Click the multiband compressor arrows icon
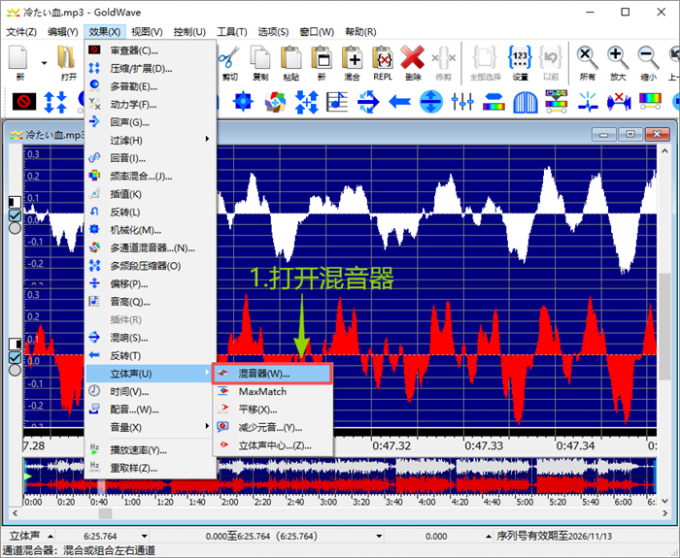 pos(307,102)
